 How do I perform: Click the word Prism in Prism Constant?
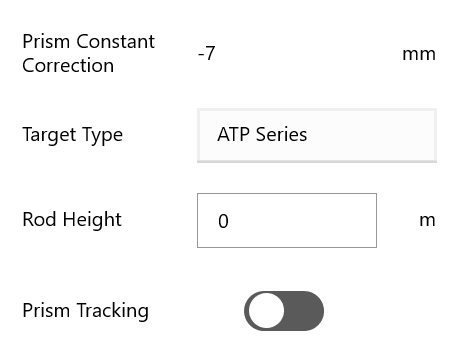tap(46, 42)
